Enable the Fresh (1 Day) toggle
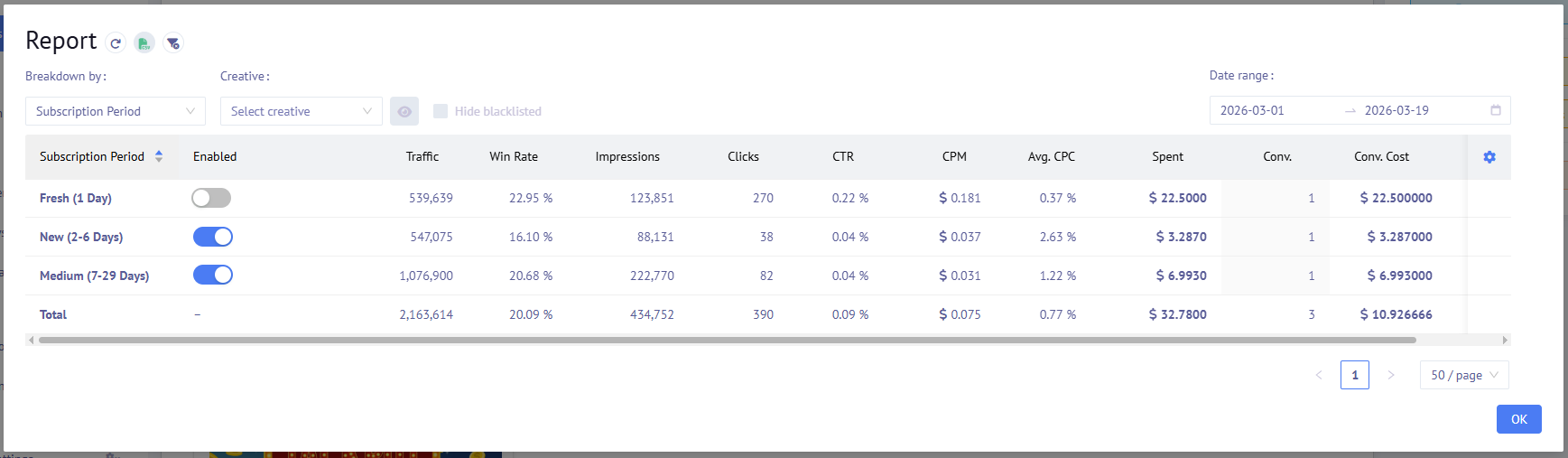The image size is (1568, 458). tap(211, 198)
